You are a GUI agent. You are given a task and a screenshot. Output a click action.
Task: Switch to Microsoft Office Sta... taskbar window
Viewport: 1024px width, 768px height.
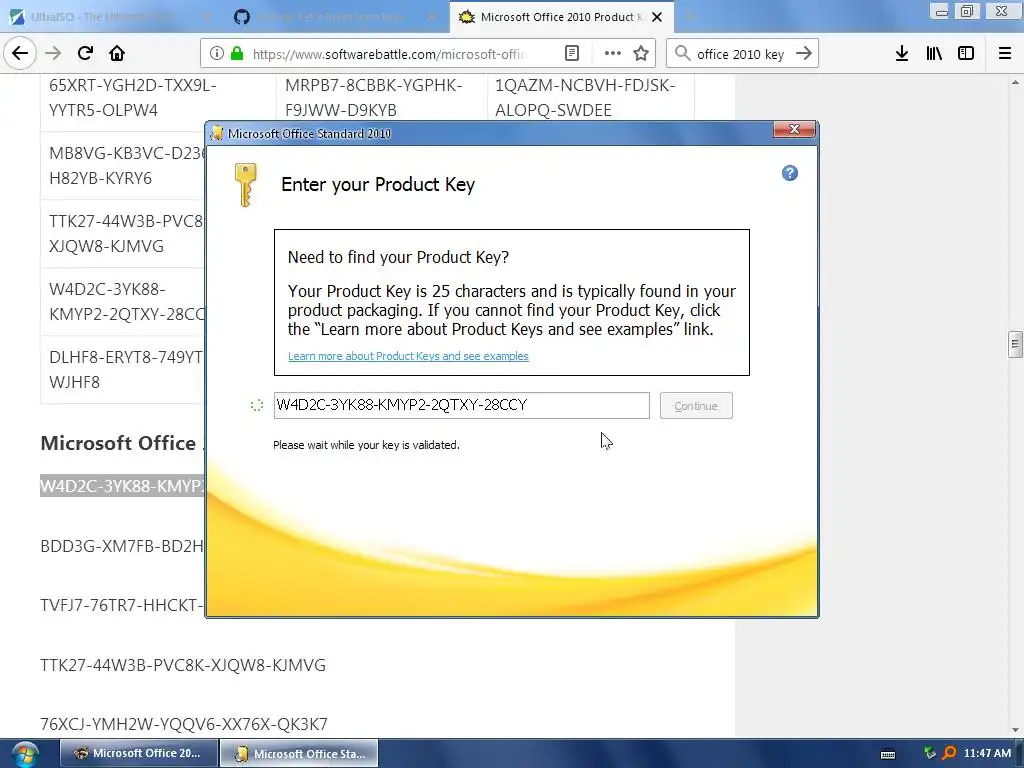[298, 753]
